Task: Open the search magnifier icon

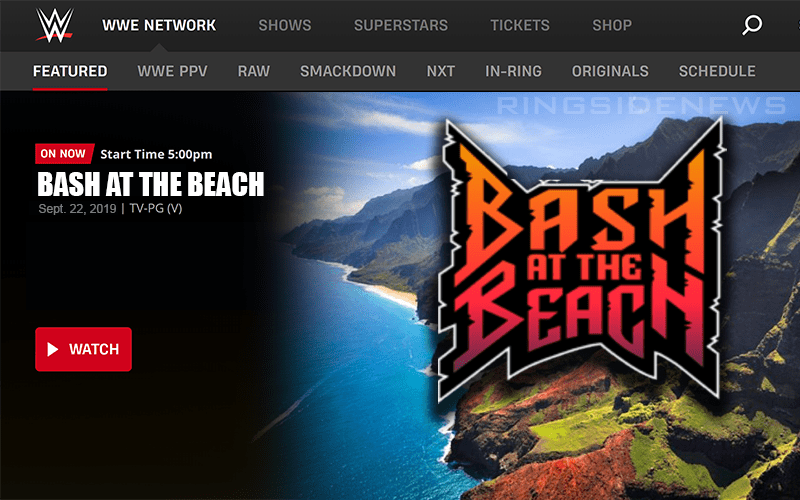Action: pyautogui.click(x=752, y=25)
